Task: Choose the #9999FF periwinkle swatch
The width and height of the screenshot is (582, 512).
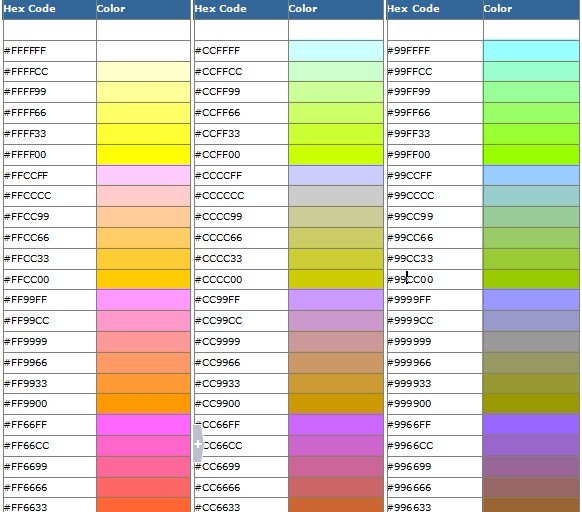Action: pyautogui.click(x=531, y=300)
